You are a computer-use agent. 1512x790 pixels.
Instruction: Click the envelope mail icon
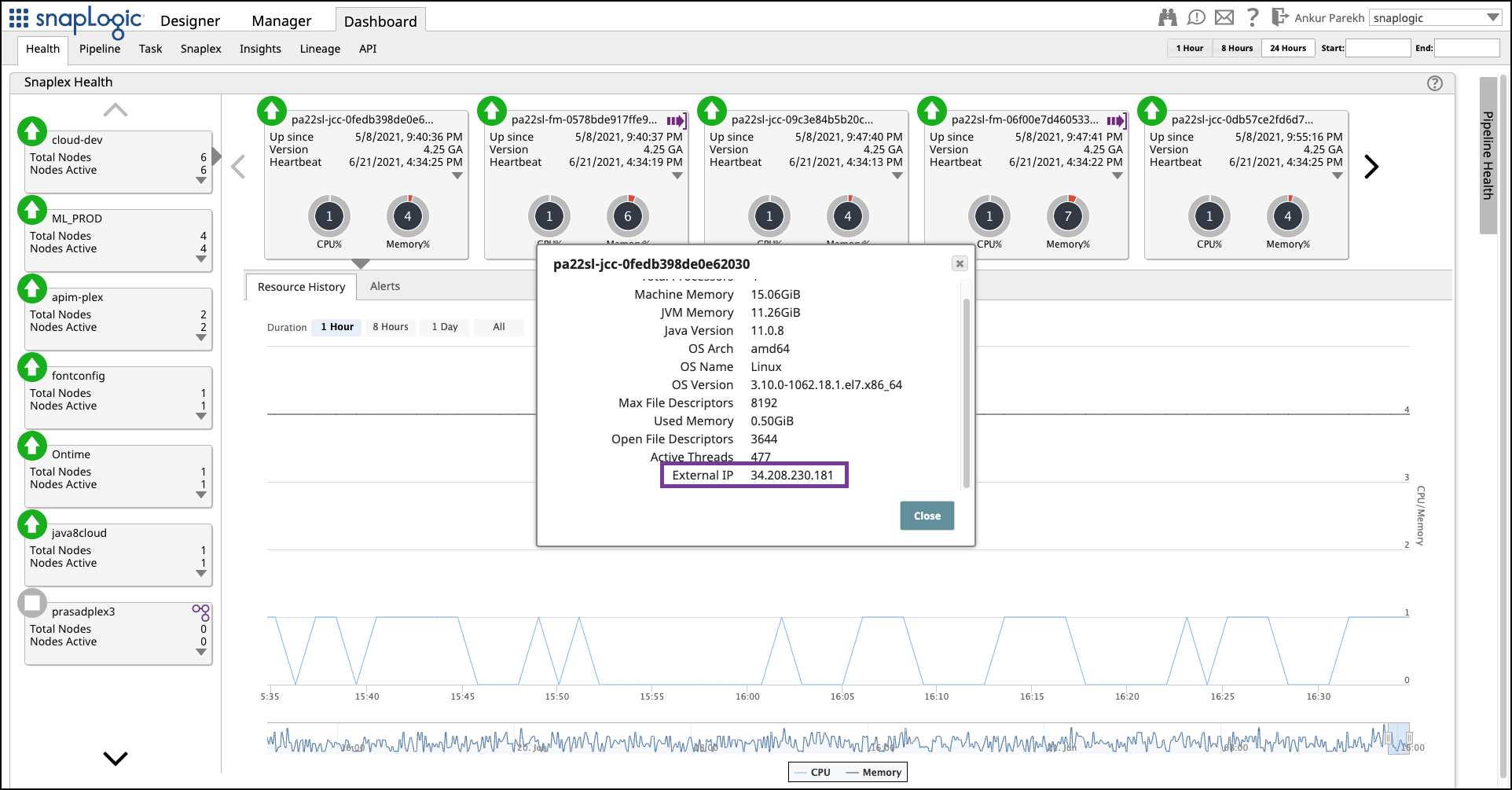(1224, 17)
